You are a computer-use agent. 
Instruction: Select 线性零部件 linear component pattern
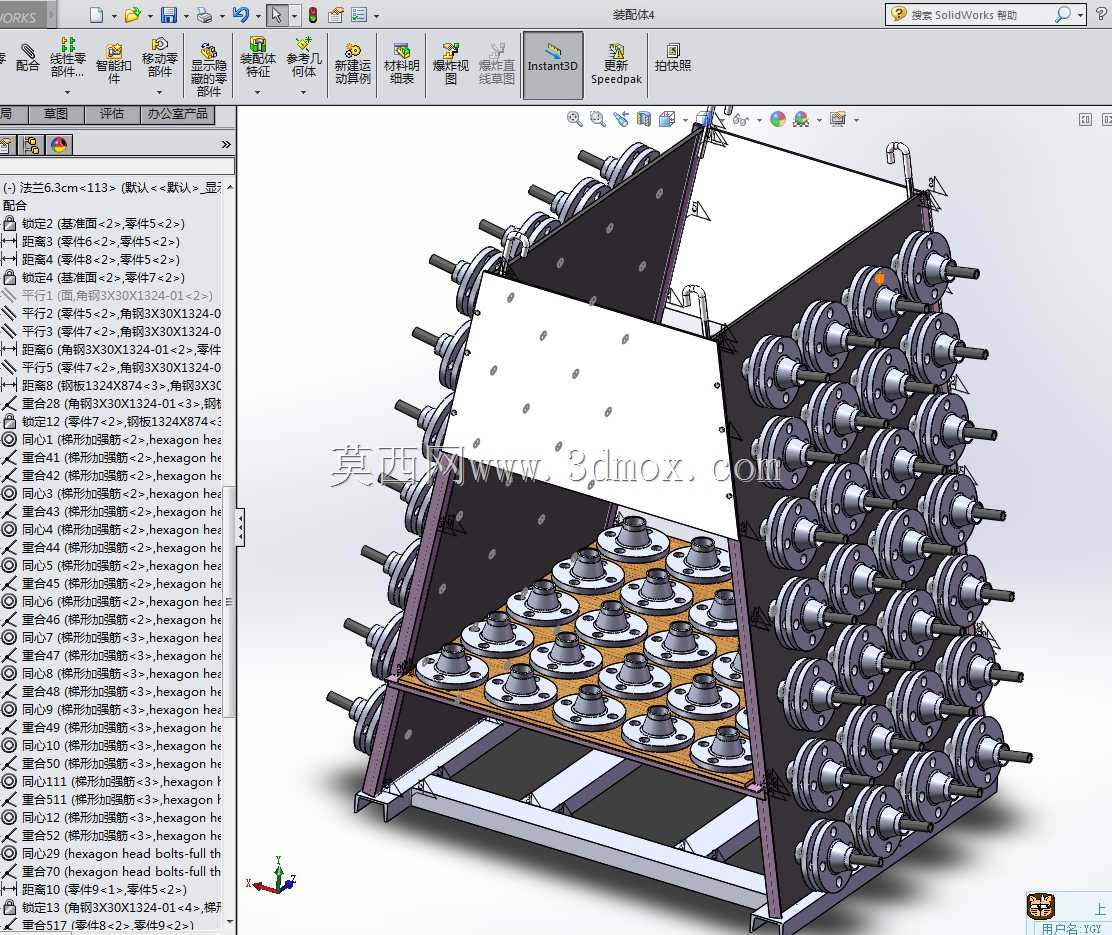[x=67, y=57]
